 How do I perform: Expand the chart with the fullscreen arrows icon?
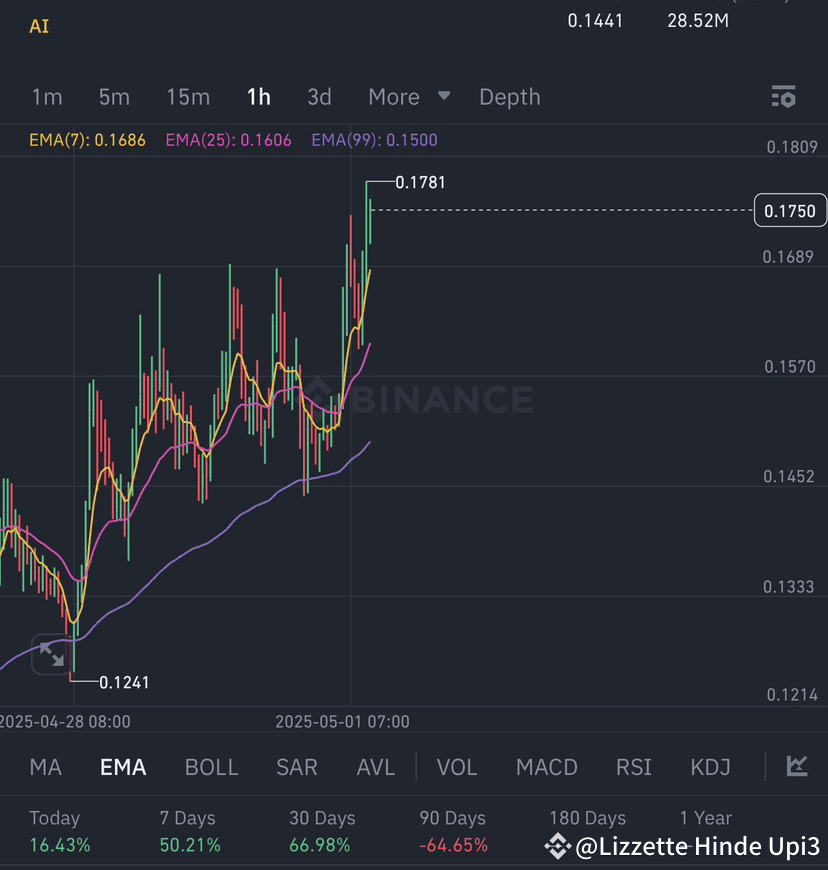tap(50, 654)
